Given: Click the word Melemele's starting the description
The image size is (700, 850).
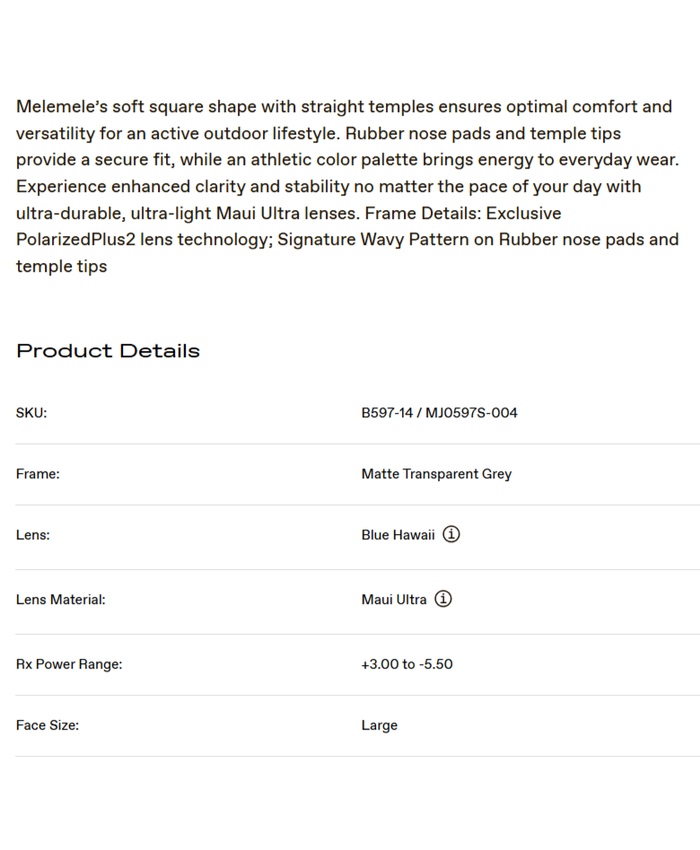Looking at the screenshot, I should (x=61, y=107).
